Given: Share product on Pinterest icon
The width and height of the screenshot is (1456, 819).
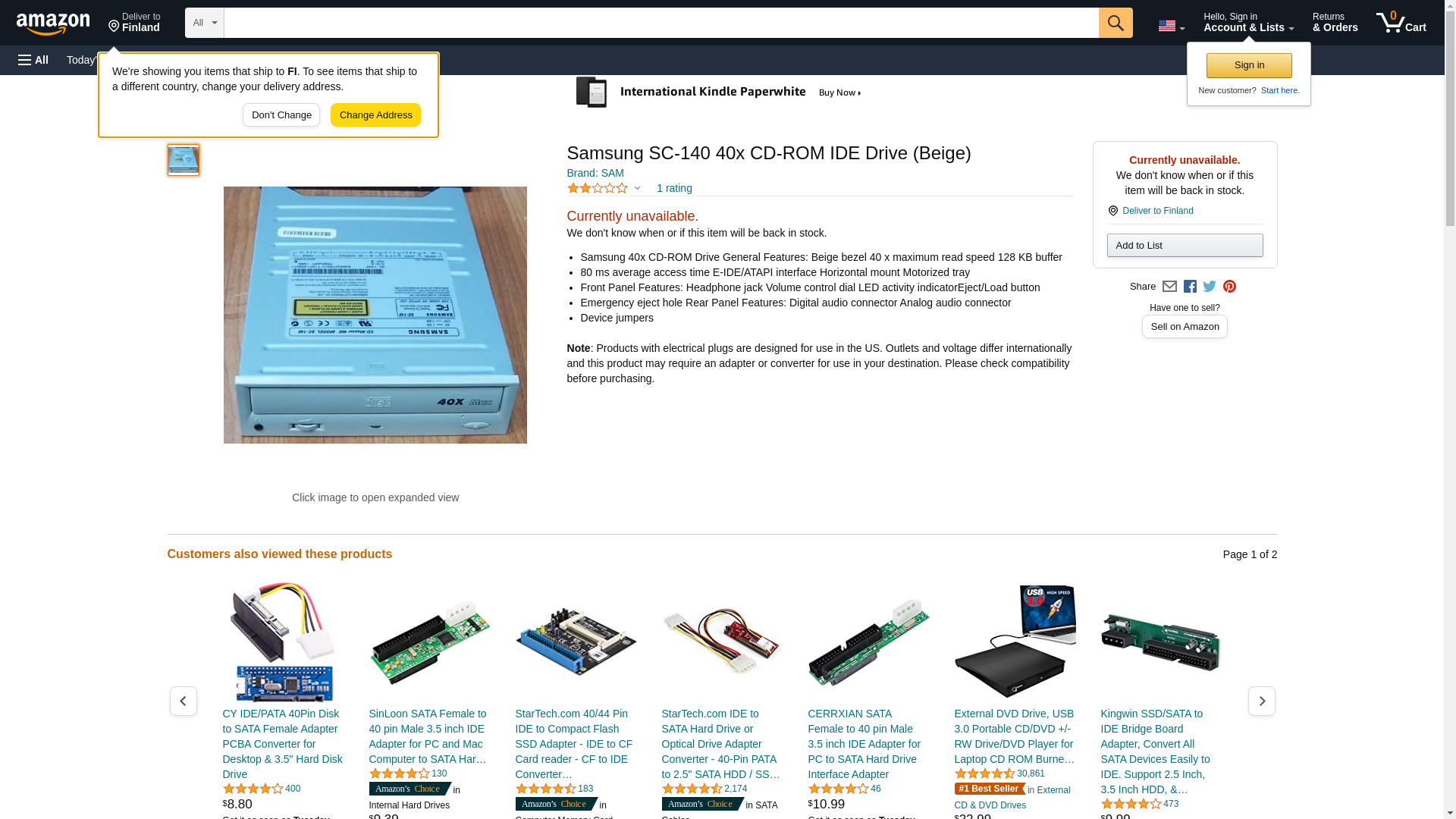Looking at the screenshot, I should (x=1229, y=287).
